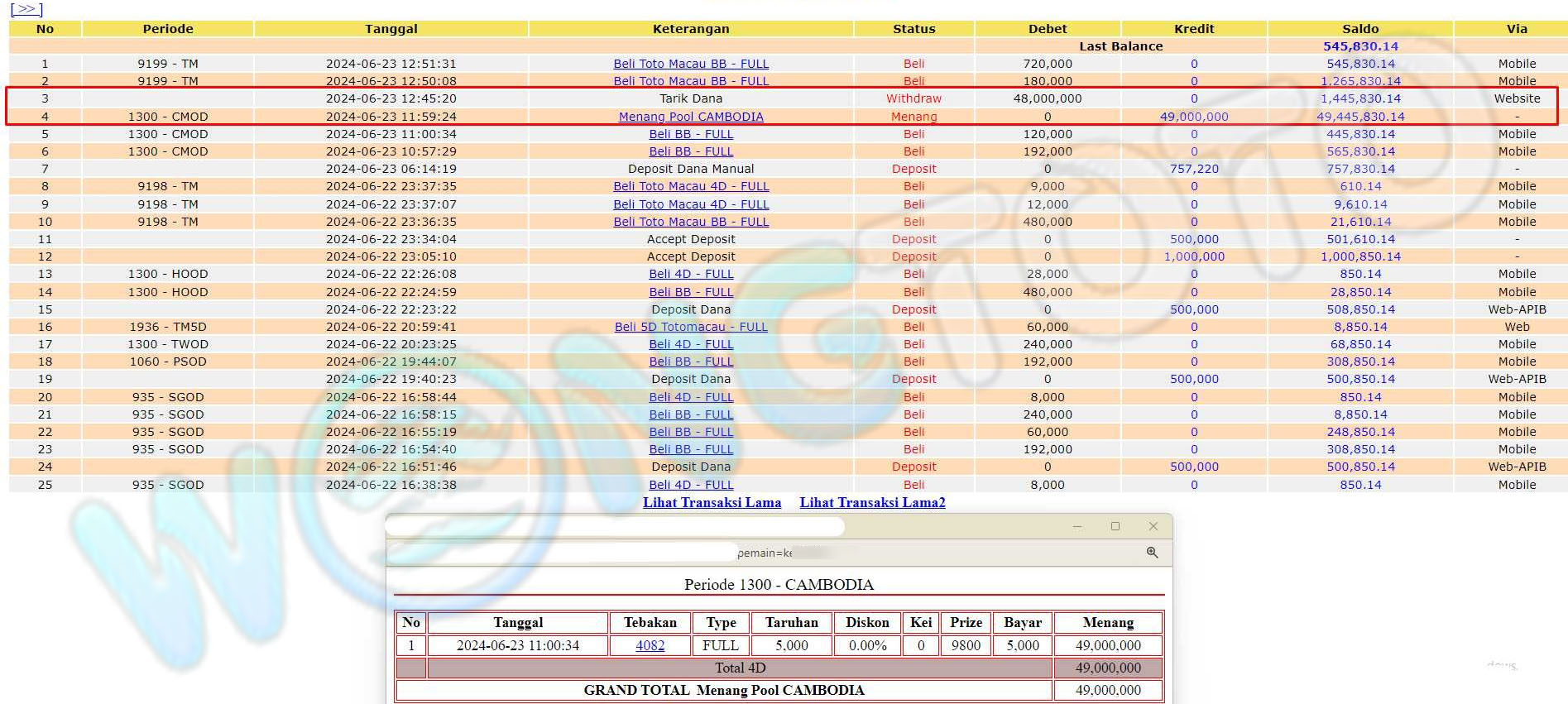Open Lihat Transaksi Lama link

pyautogui.click(x=712, y=502)
